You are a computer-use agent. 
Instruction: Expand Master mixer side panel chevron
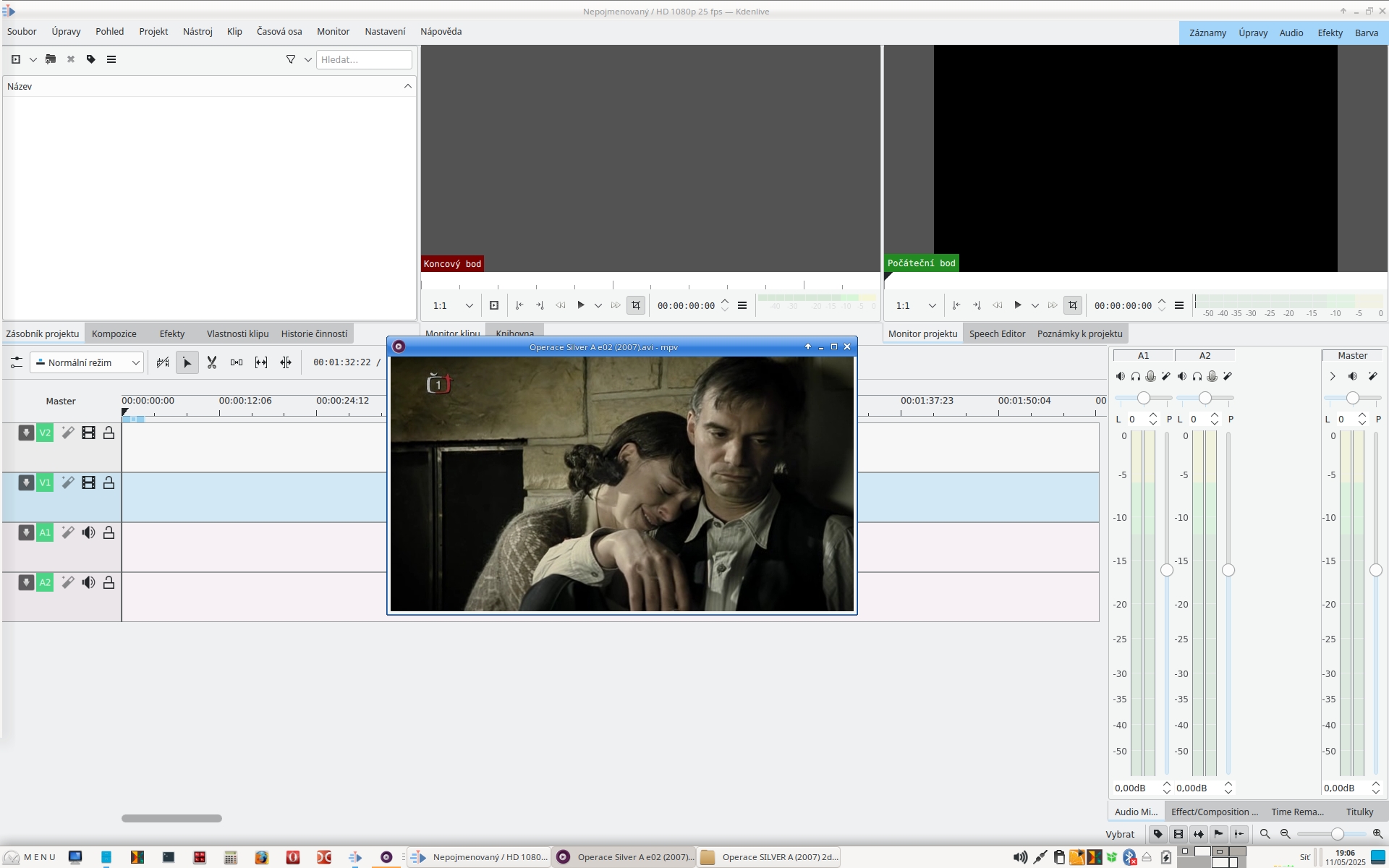(1333, 376)
